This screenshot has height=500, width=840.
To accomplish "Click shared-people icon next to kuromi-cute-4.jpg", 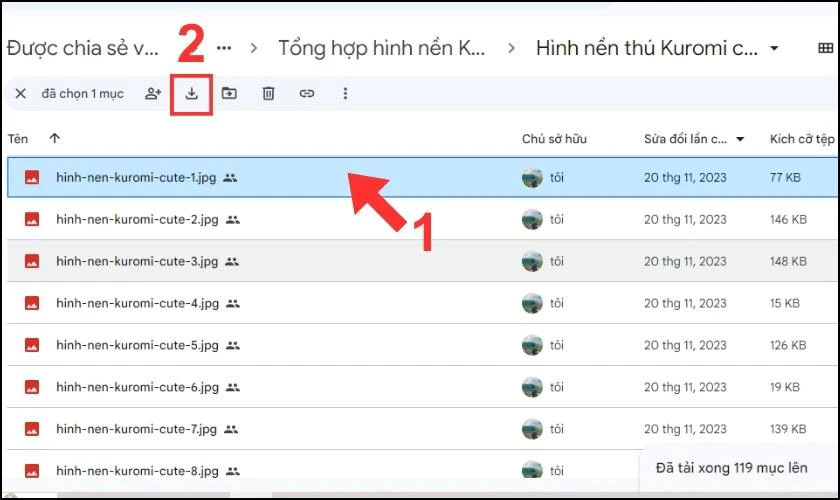I will point(232,303).
